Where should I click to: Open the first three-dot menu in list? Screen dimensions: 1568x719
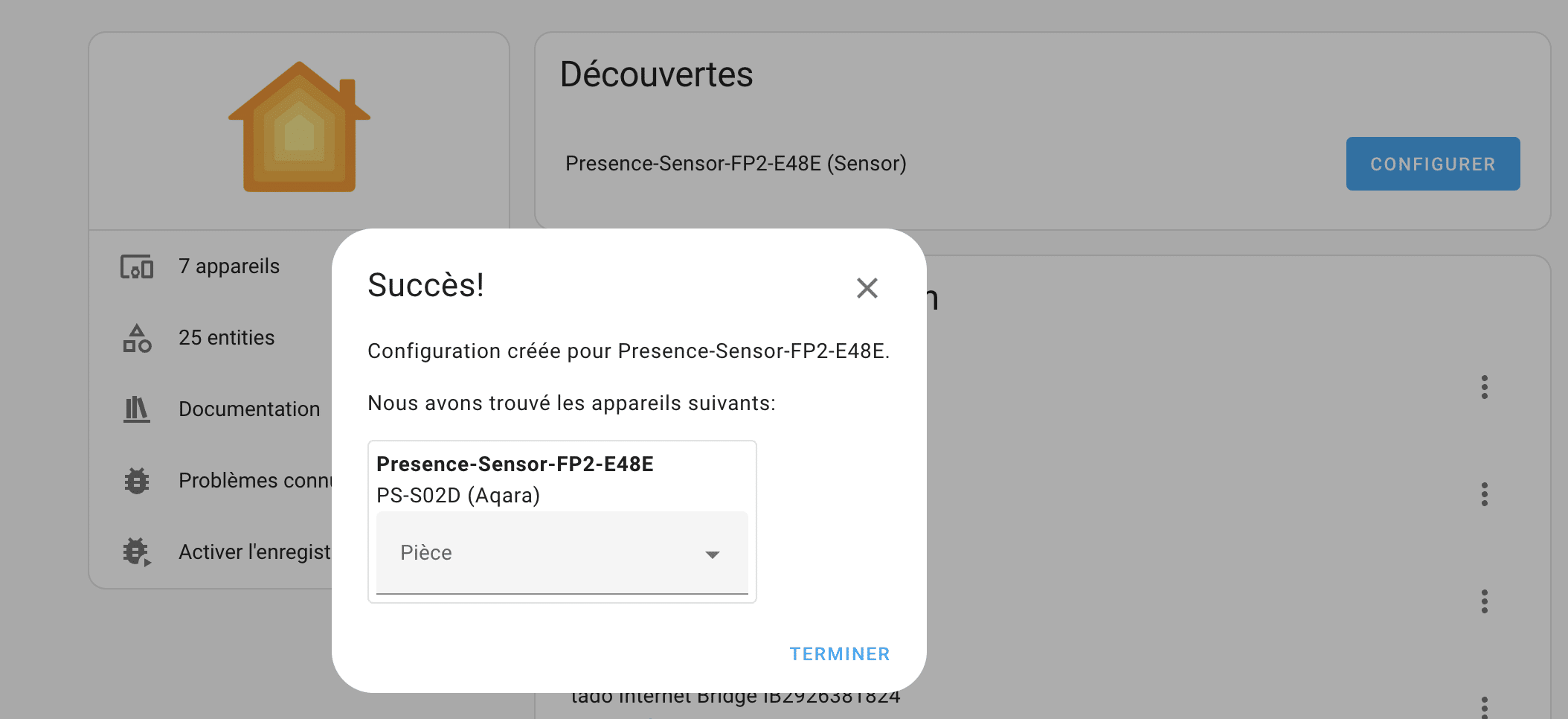click(x=1485, y=387)
